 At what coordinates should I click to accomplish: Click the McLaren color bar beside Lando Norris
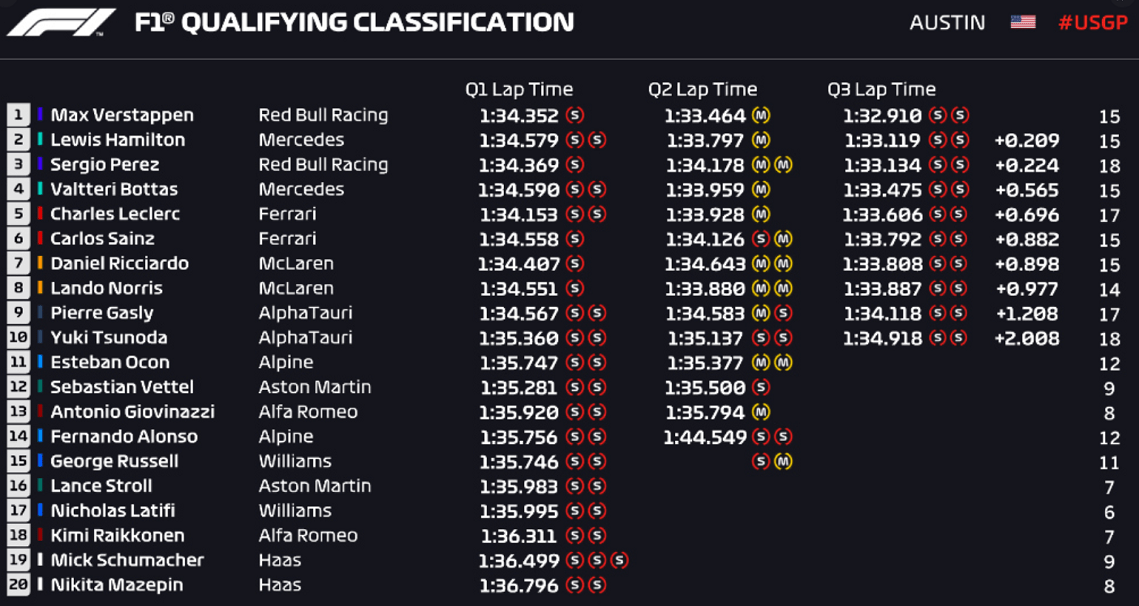click(x=40, y=288)
